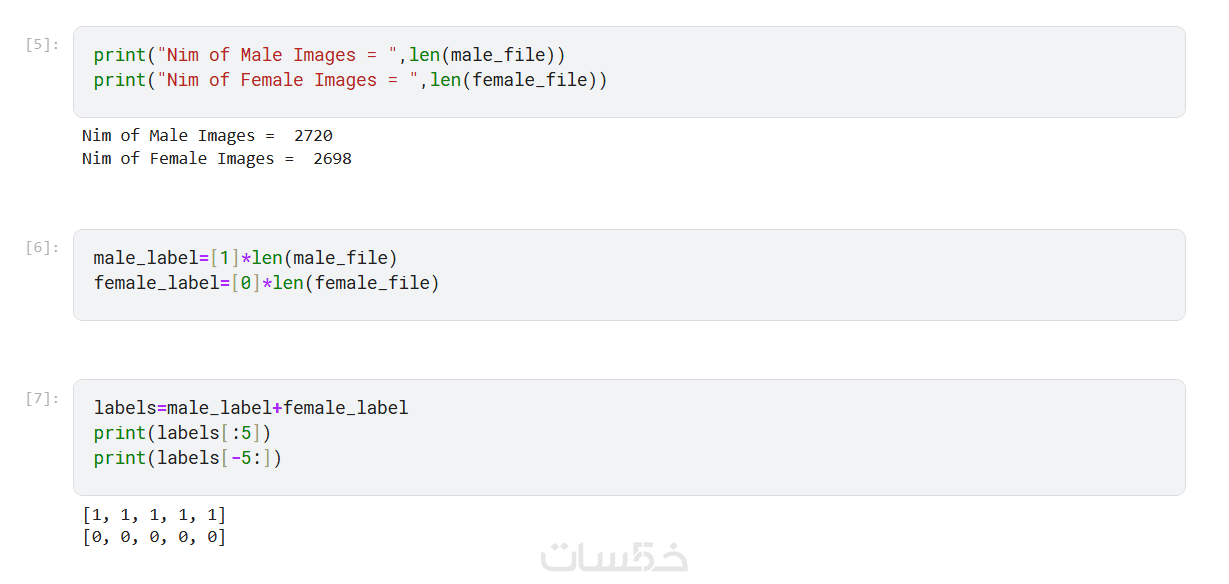
Task: Click the output line showing 2698
Action: tap(216, 158)
